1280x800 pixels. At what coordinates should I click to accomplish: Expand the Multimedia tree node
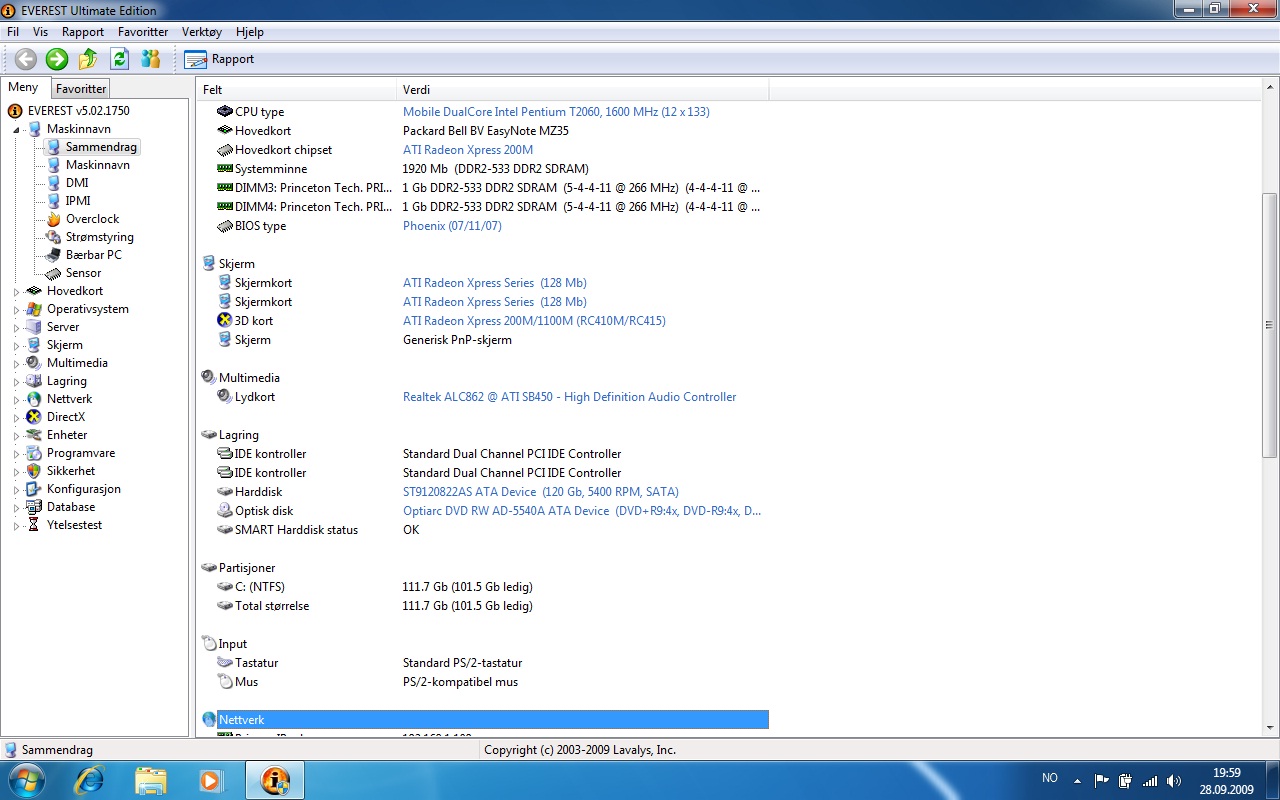click(16, 364)
